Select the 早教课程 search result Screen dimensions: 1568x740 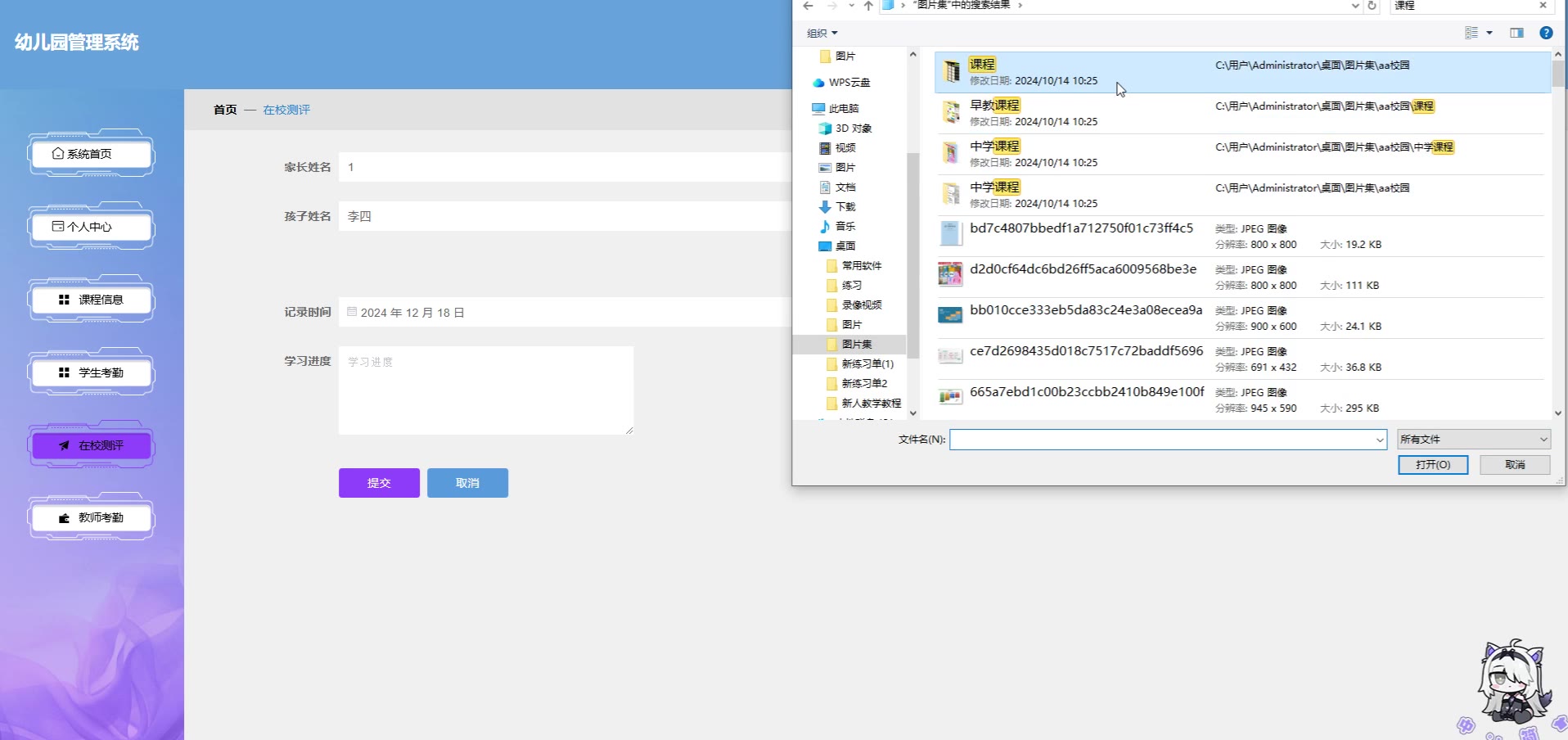(1242, 113)
